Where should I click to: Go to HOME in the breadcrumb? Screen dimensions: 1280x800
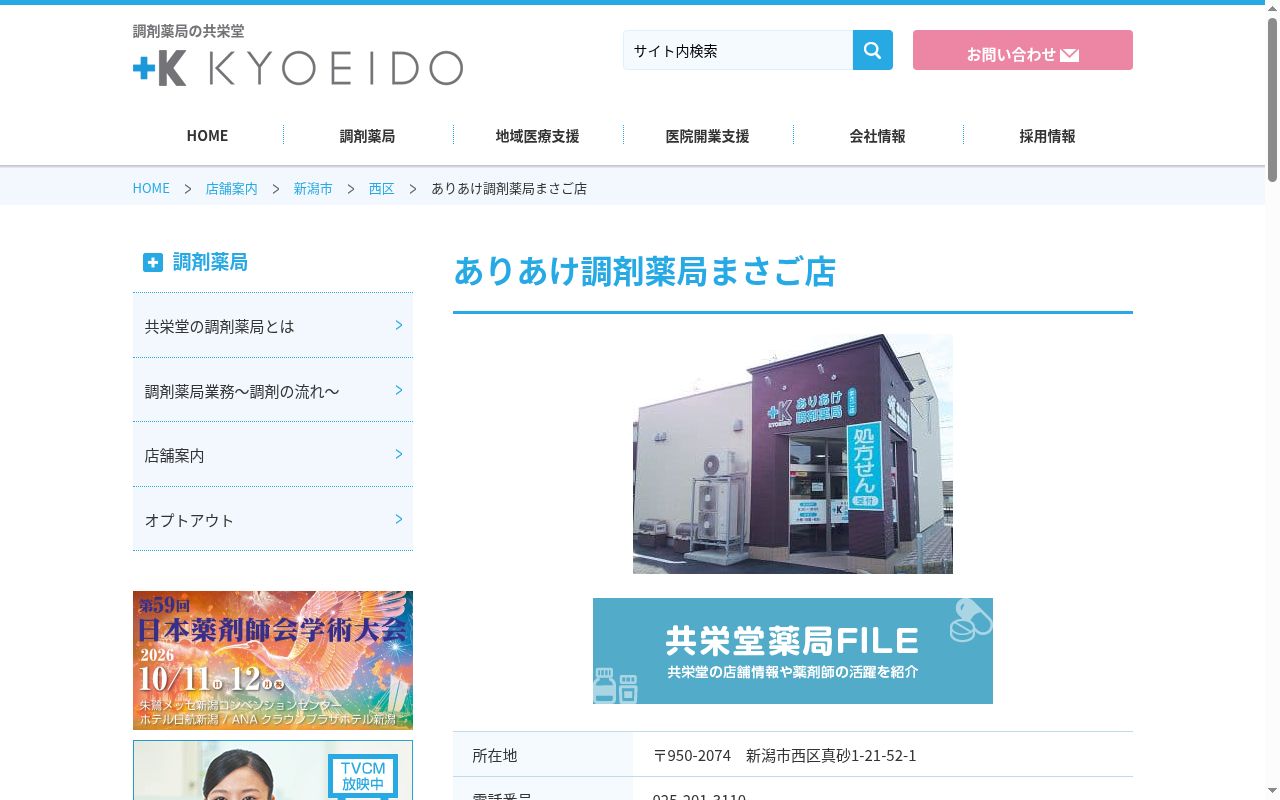click(x=151, y=188)
